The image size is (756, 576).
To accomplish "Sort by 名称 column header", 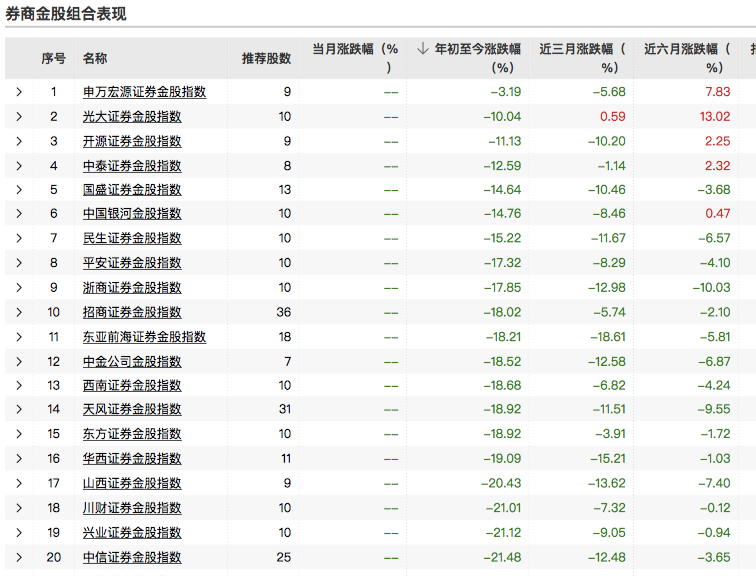I will point(95,58).
